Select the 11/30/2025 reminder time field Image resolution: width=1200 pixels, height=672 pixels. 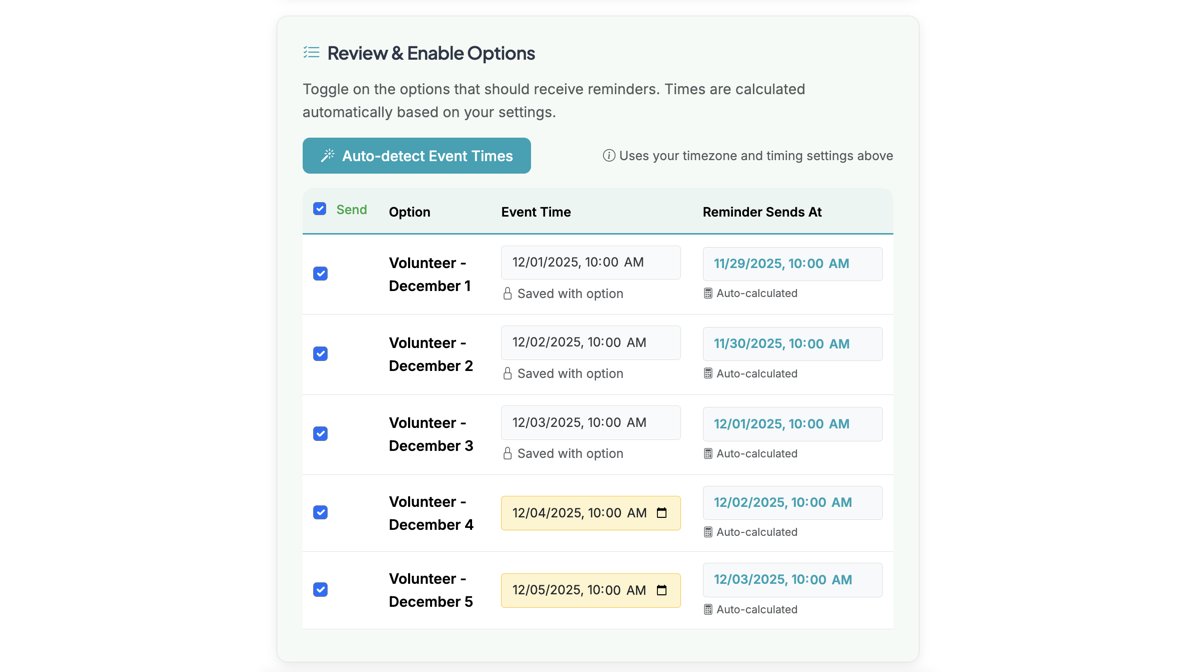792,343
